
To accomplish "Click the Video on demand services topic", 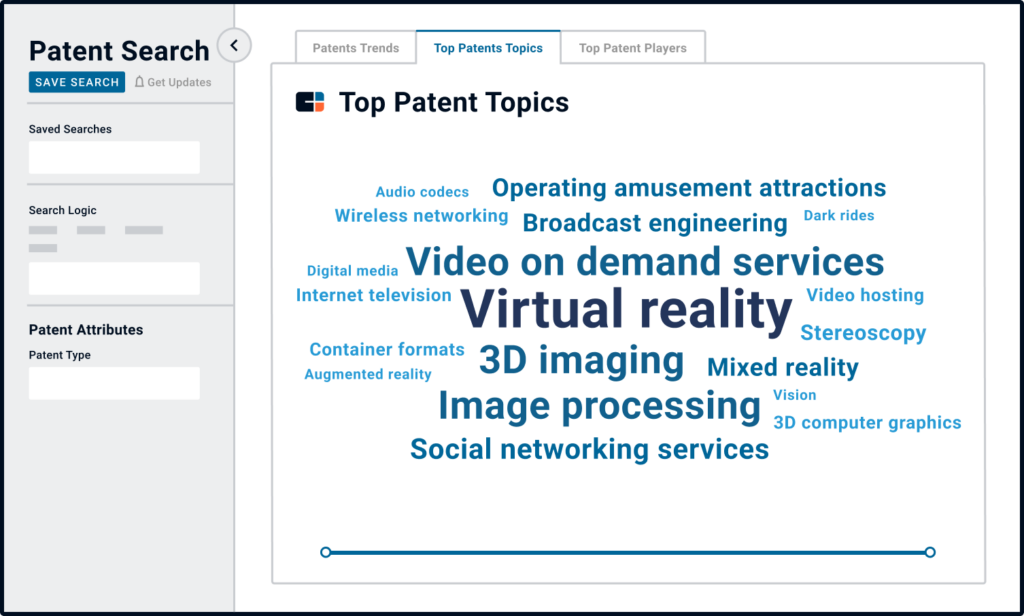I will [x=645, y=262].
